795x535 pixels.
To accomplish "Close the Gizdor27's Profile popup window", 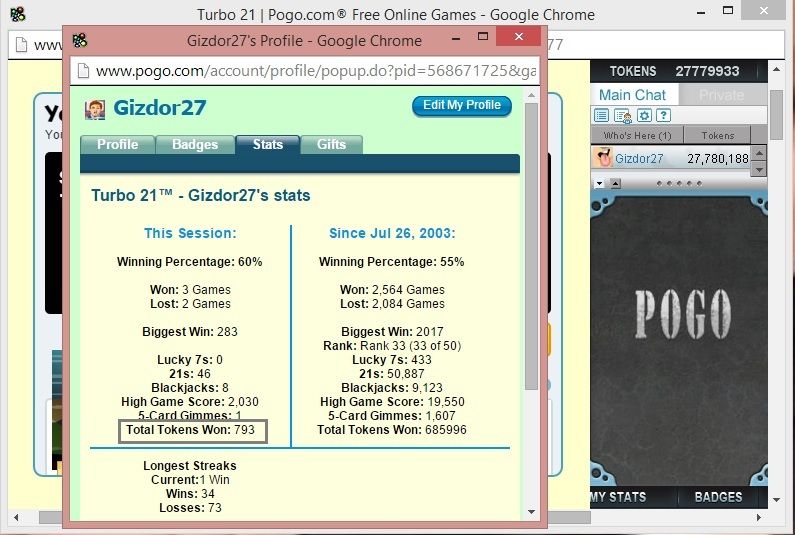I will (518, 37).
